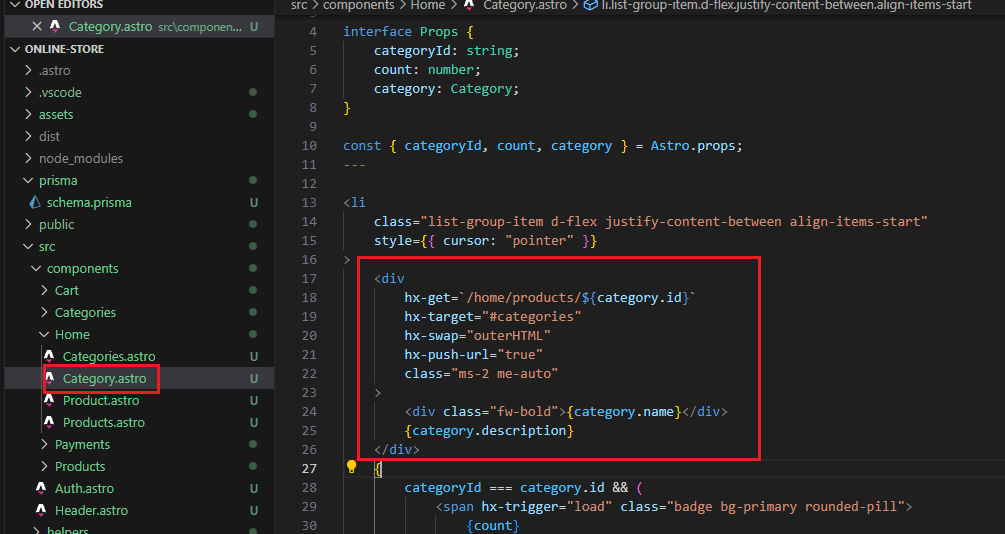This screenshot has width=1005, height=534.
Task: Click Astro icon in Open Editors entry
Action: (55, 26)
